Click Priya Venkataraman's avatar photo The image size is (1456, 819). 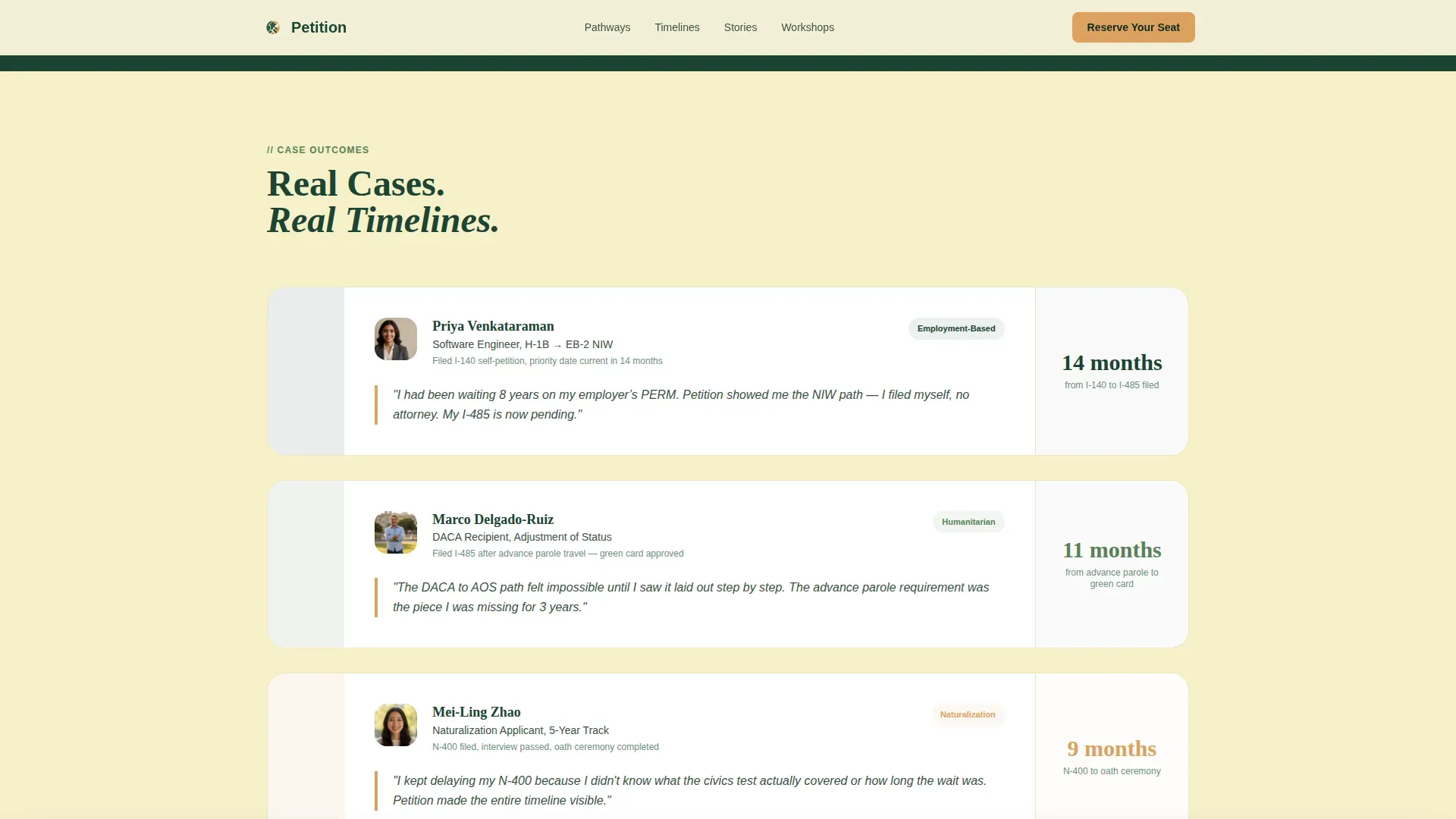tap(395, 339)
